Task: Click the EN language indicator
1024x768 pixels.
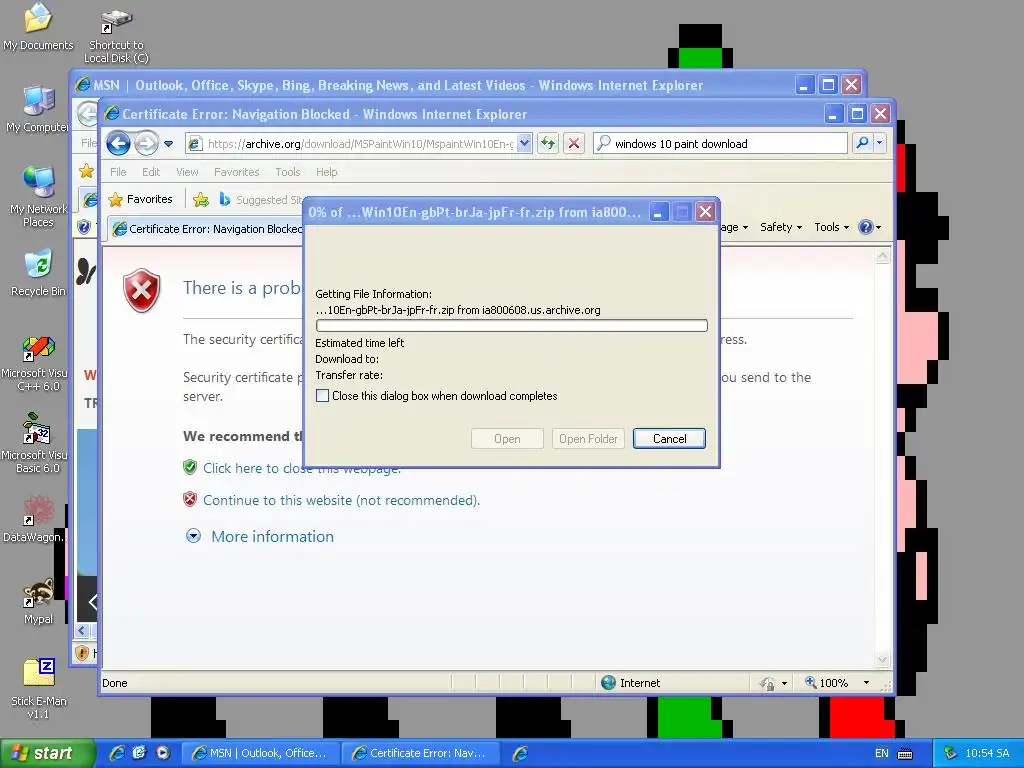Action: [882, 753]
